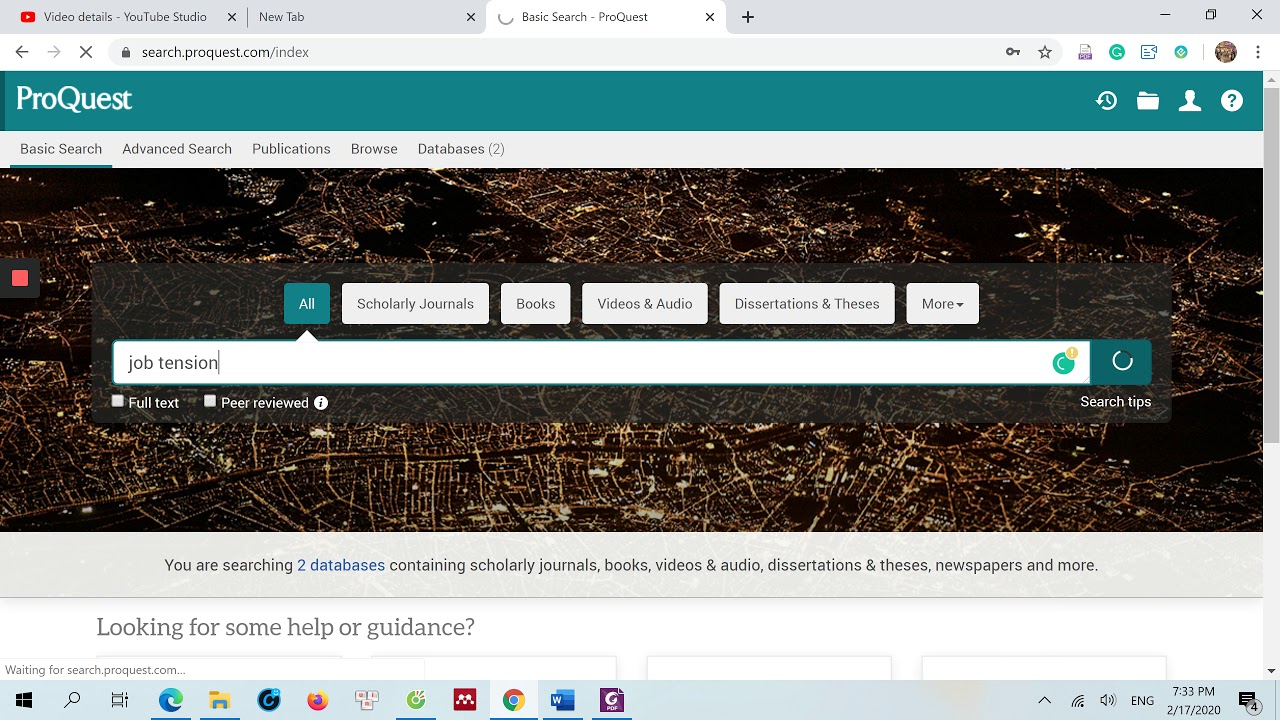
Task: Bookmark this page with the star icon
Action: tap(1045, 52)
